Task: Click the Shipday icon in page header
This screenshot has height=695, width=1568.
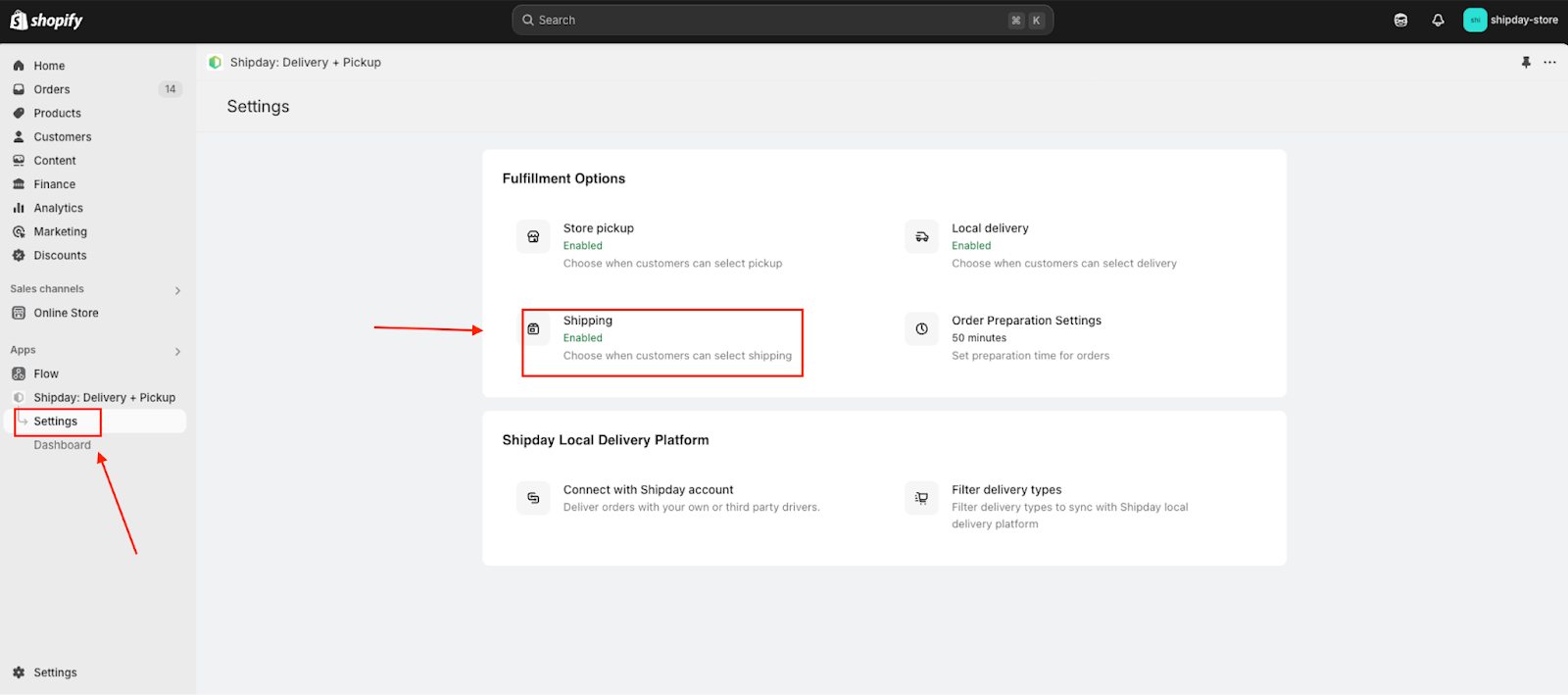Action: (x=215, y=62)
